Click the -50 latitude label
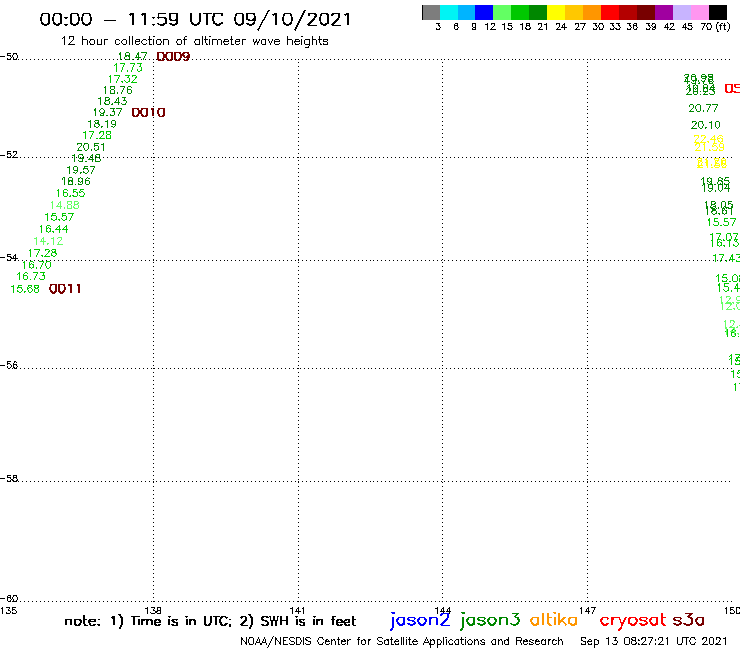Viewport: 740px width, 650px height. 9,57
